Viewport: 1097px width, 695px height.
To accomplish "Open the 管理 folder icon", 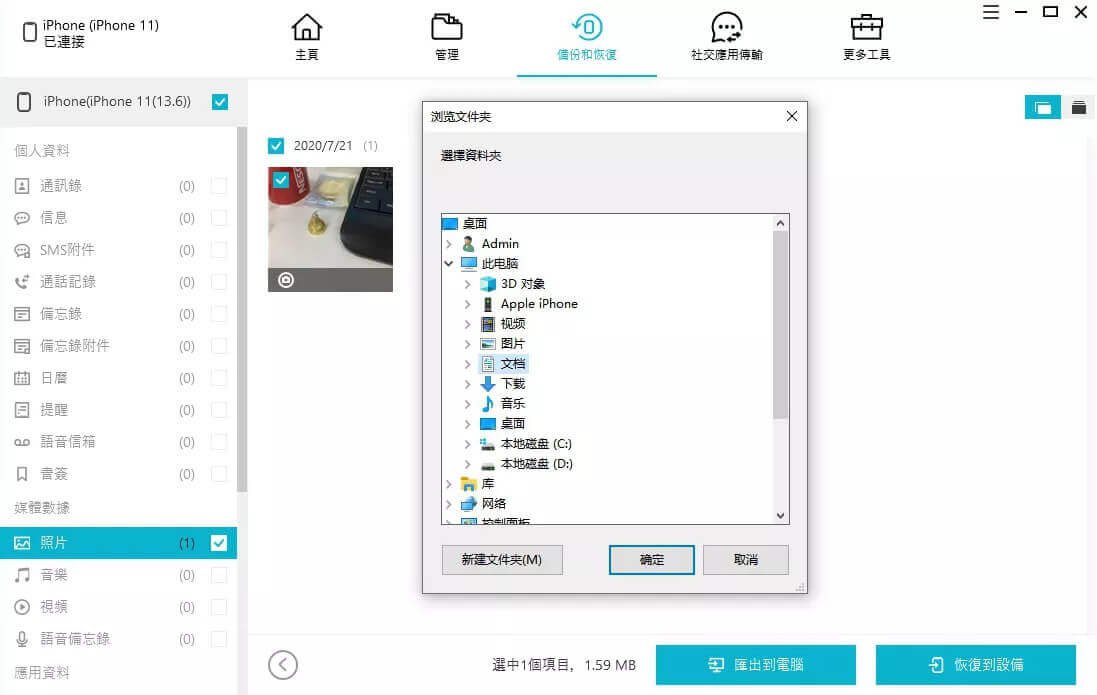I will pyautogui.click(x=447, y=28).
